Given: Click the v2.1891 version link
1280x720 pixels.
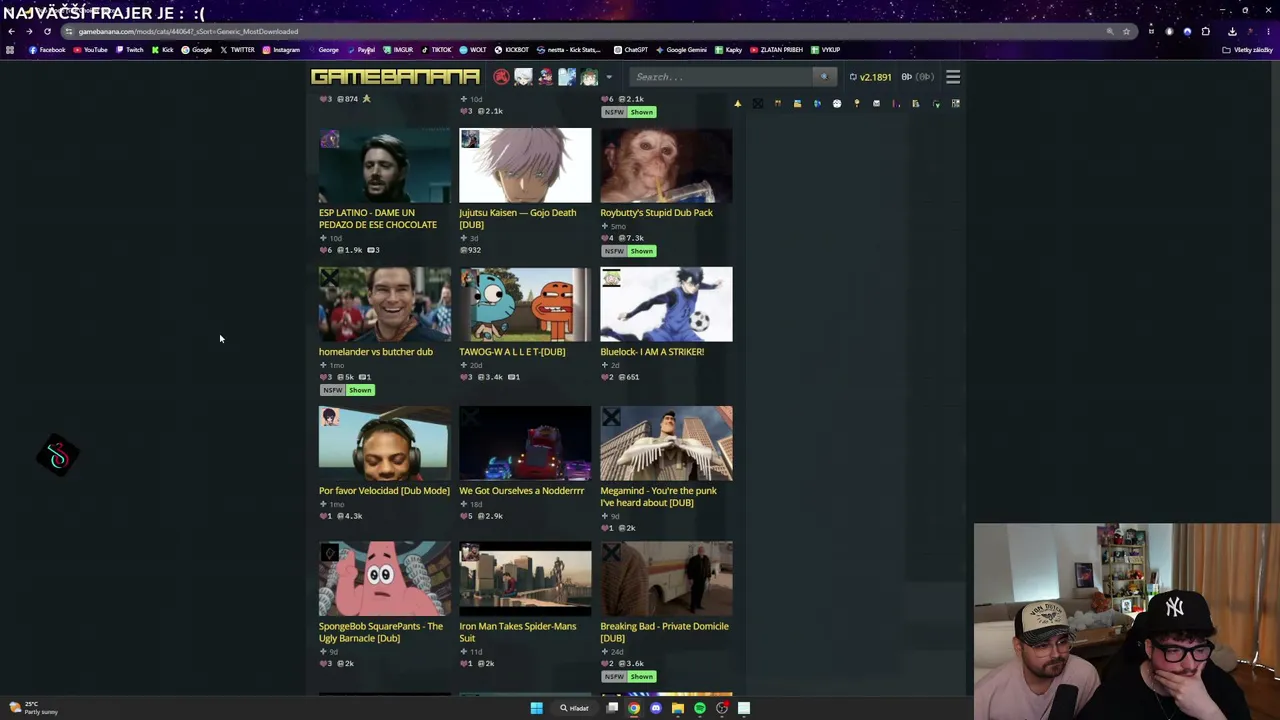Looking at the screenshot, I should tap(875, 77).
